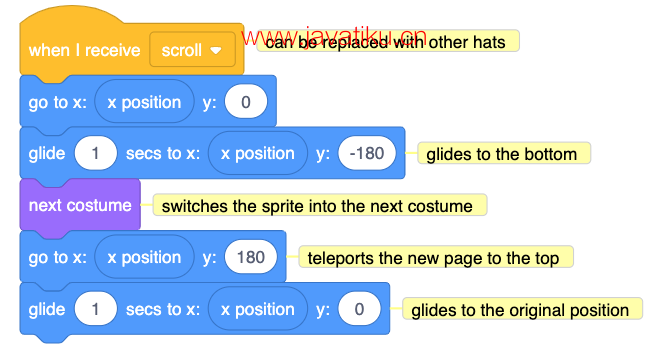Select the 'when I receive' hat block
The image size is (656, 362).
point(84,50)
